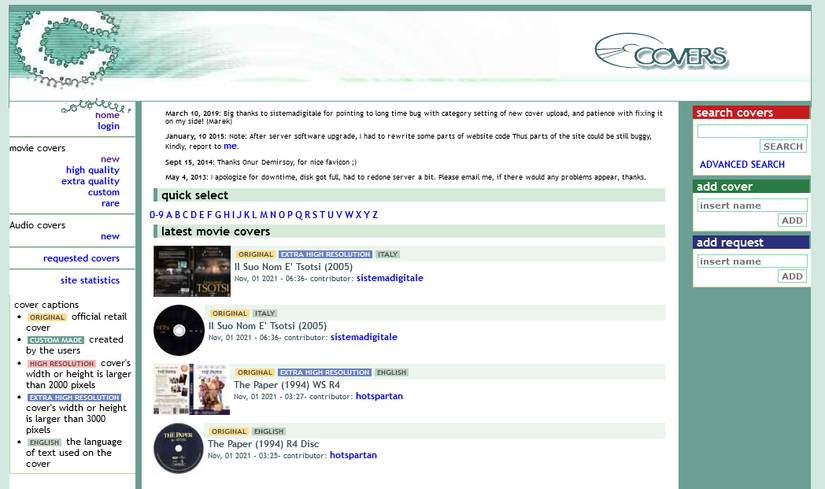Select 0-9 in quick select

pos(156,215)
